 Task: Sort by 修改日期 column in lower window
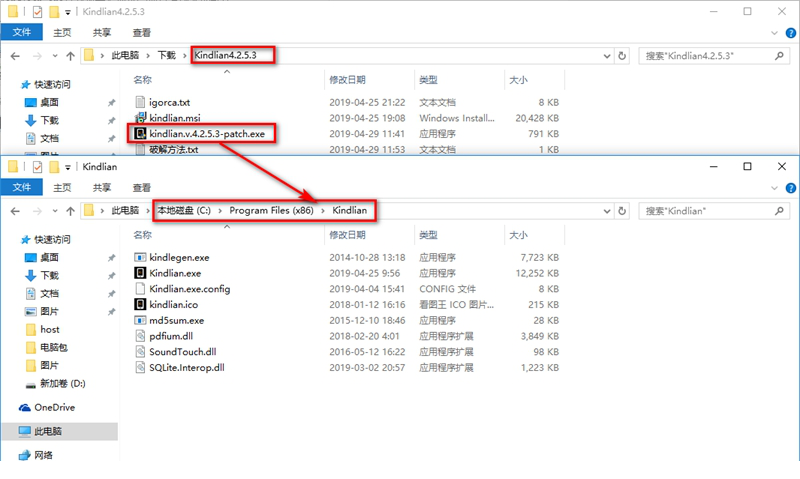[x=347, y=234]
